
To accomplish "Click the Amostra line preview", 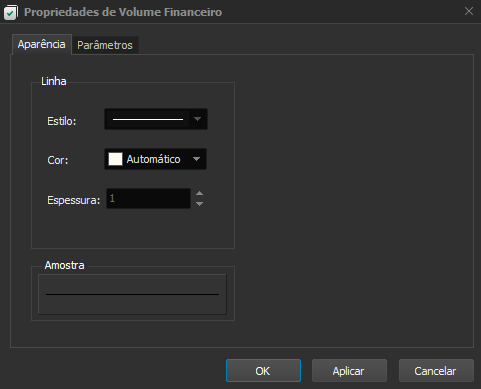I will pyautogui.click(x=132, y=294).
